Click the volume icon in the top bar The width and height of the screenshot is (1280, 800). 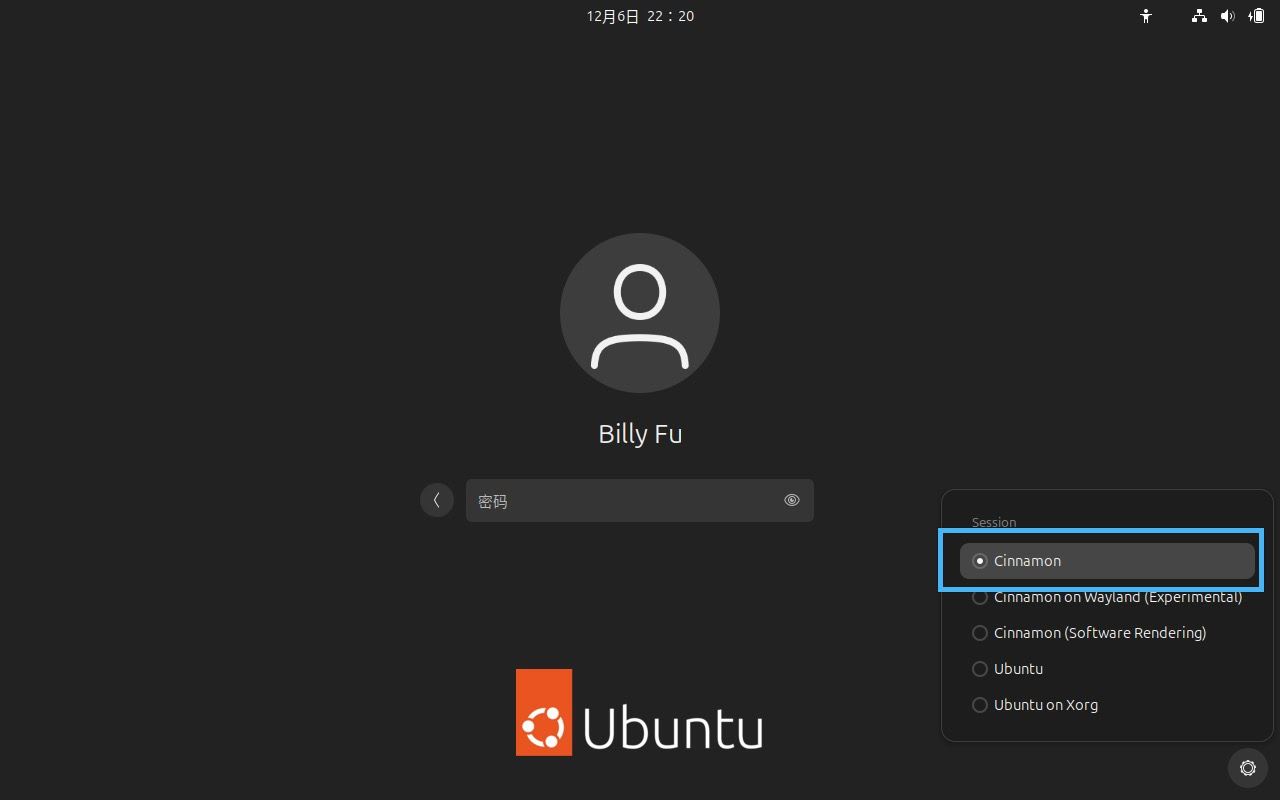(1228, 16)
